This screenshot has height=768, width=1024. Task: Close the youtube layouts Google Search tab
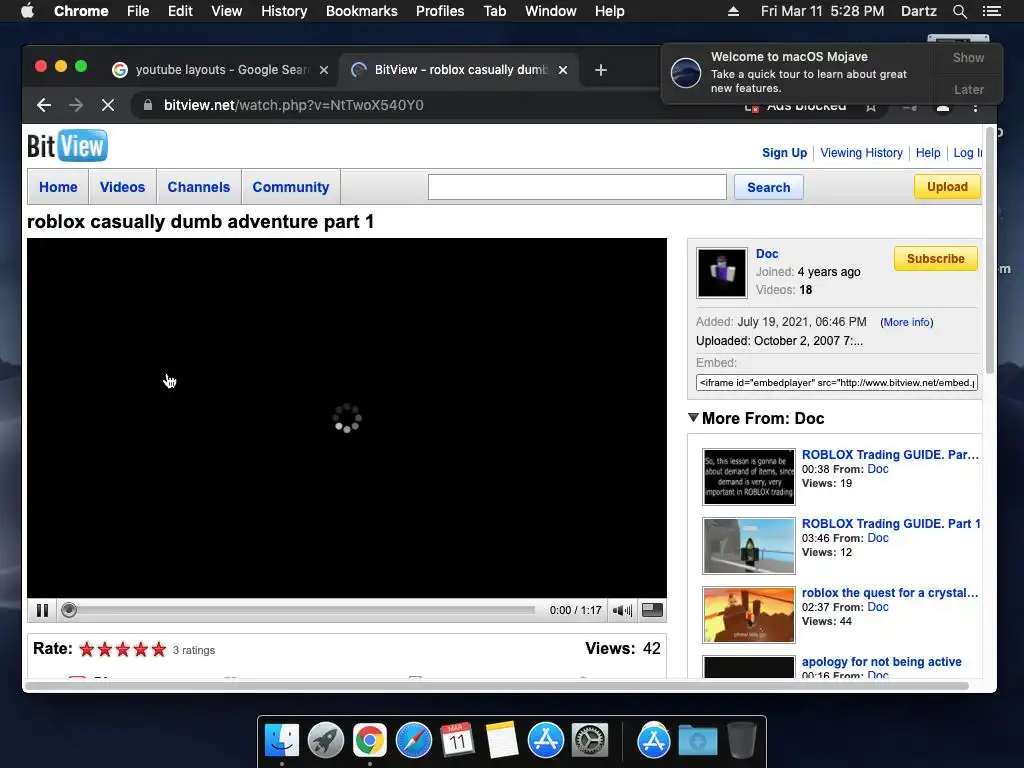[324, 70]
